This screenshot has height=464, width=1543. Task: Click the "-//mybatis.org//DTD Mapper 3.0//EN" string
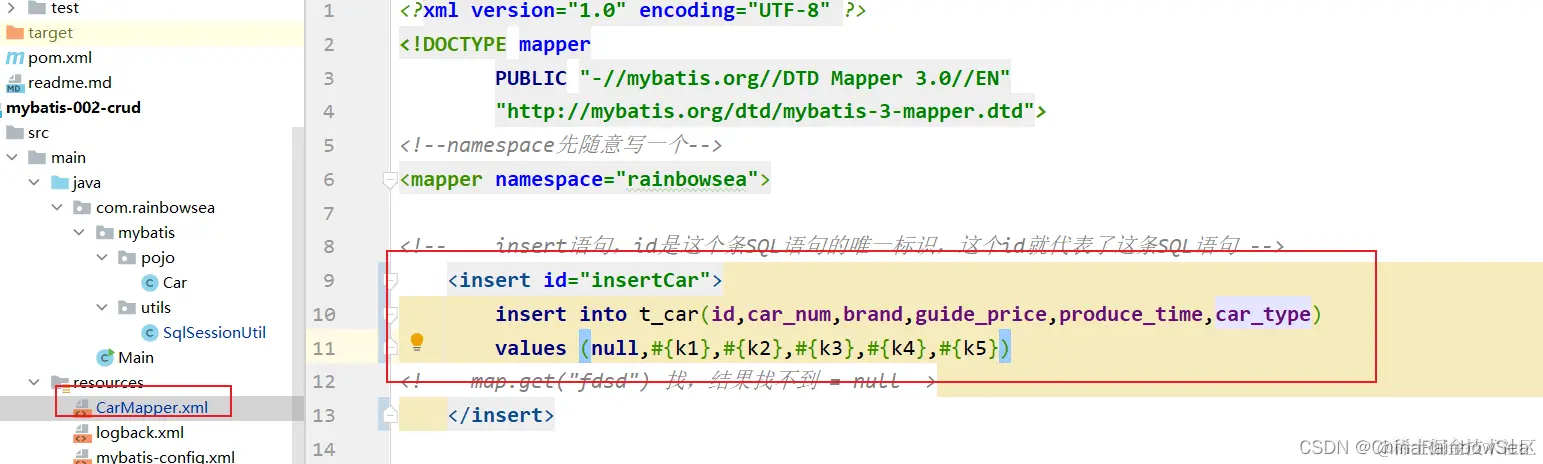(795, 78)
